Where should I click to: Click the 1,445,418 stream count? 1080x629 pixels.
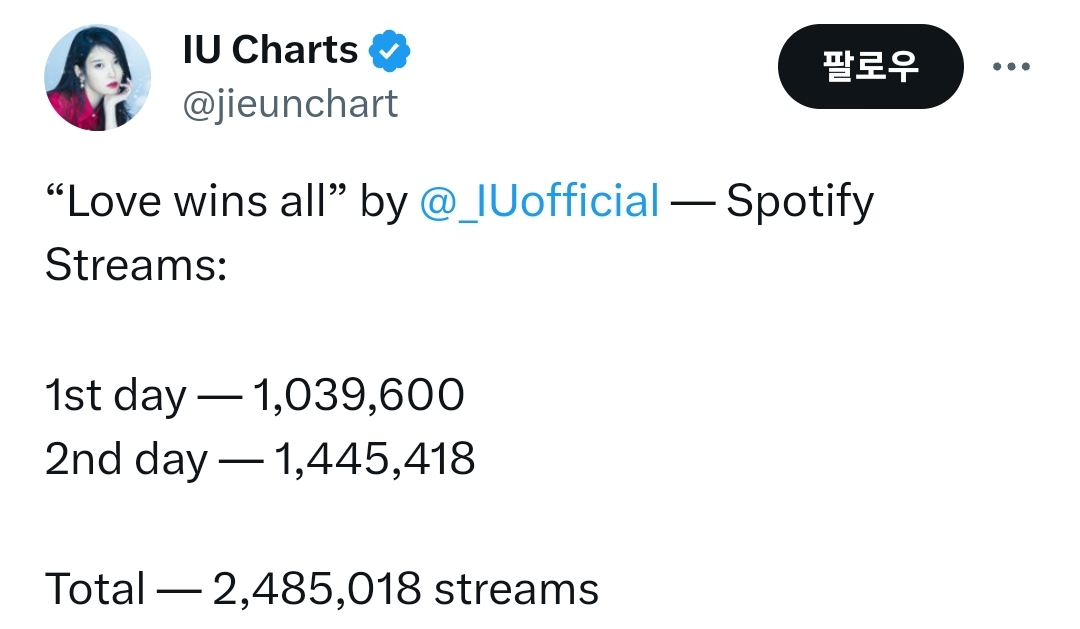pyautogui.click(x=371, y=460)
